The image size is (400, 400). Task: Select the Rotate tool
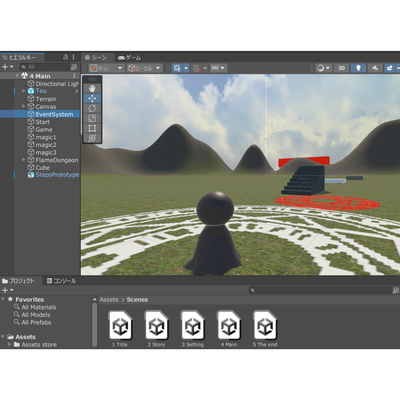point(92,108)
